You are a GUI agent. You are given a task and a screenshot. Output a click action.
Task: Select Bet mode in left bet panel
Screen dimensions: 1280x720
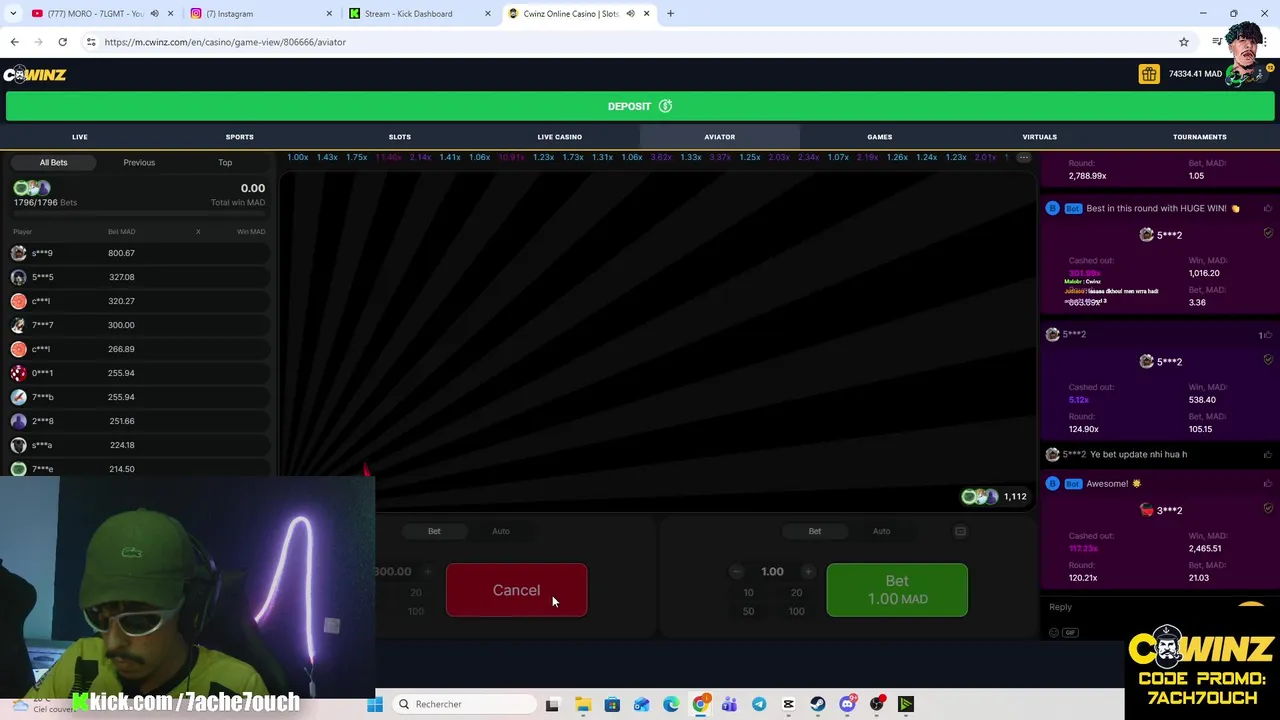(434, 531)
